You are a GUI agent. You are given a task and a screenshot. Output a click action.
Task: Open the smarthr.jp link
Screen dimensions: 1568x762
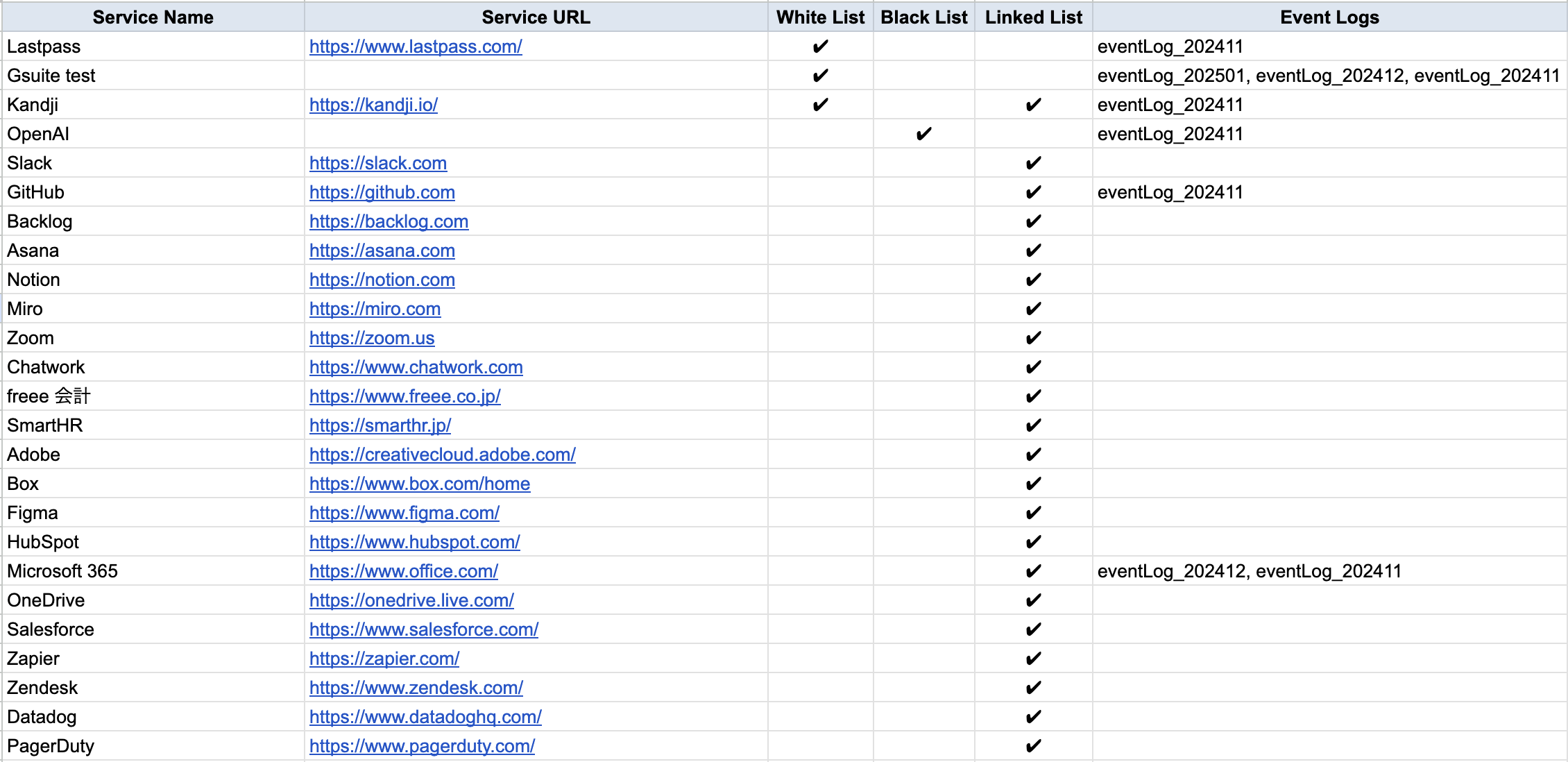(x=380, y=425)
